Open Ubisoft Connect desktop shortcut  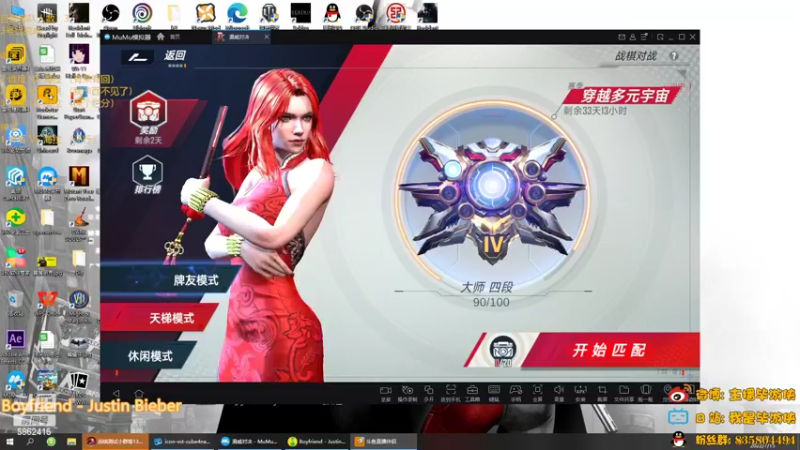point(142,15)
